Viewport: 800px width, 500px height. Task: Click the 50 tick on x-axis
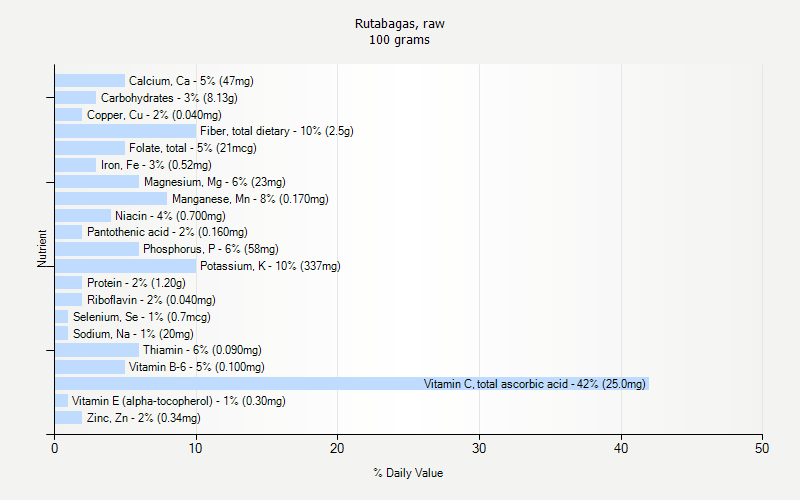[762, 450]
